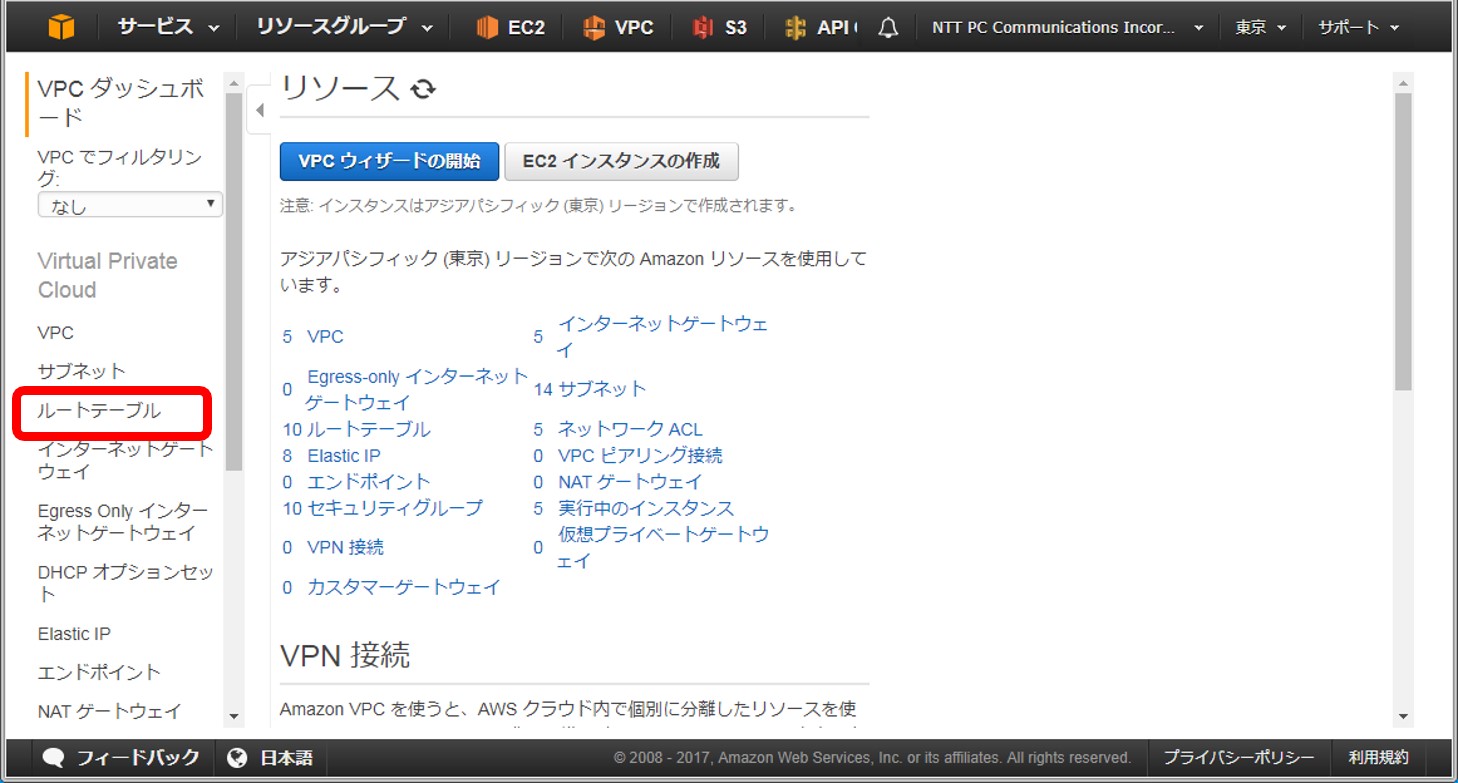Refresh resources with the reload icon
Viewport: 1458px width, 783px height.
[423, 89]
